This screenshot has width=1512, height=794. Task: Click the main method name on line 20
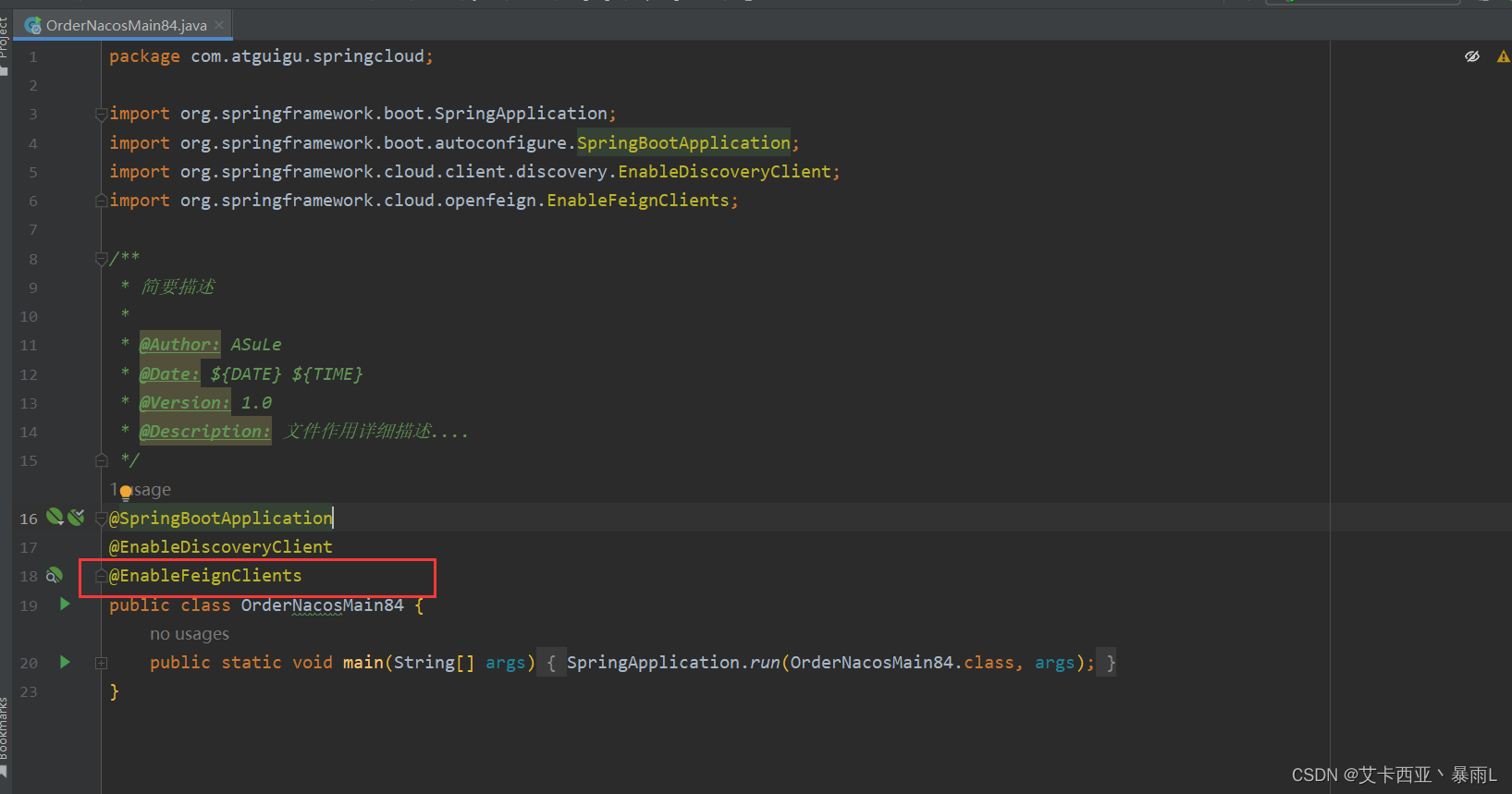coord(363,663)
